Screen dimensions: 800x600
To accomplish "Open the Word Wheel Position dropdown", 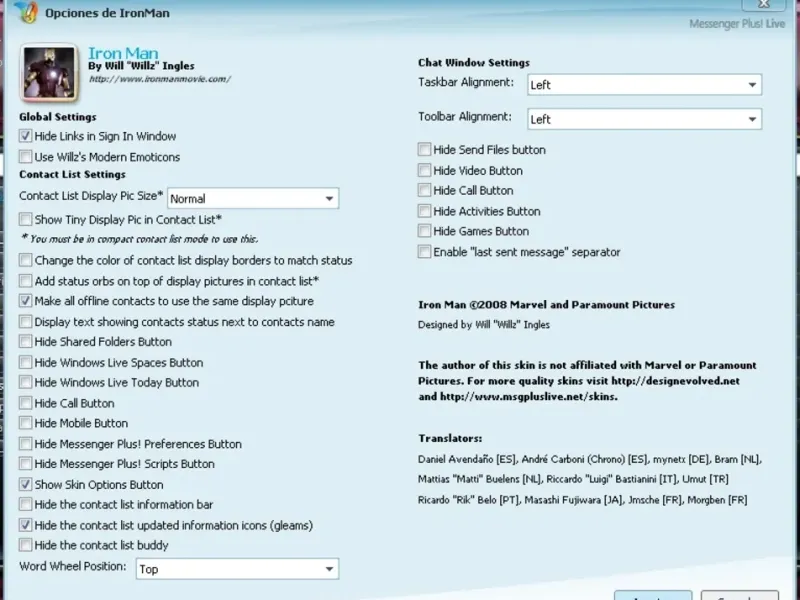I will (x=237, y=569).
